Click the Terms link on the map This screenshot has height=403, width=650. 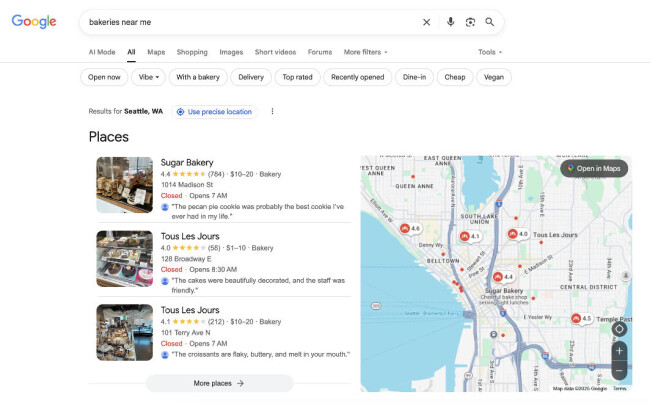620,388
